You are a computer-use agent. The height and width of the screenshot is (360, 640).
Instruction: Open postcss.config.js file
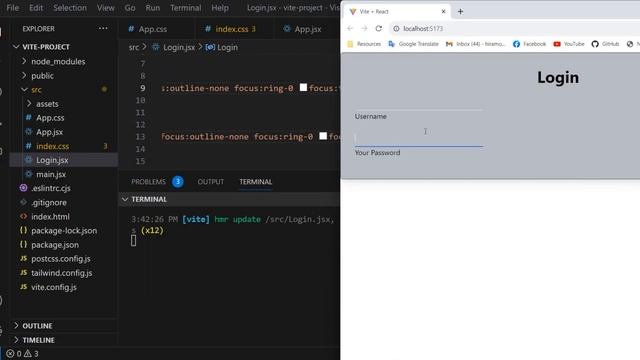61,259
